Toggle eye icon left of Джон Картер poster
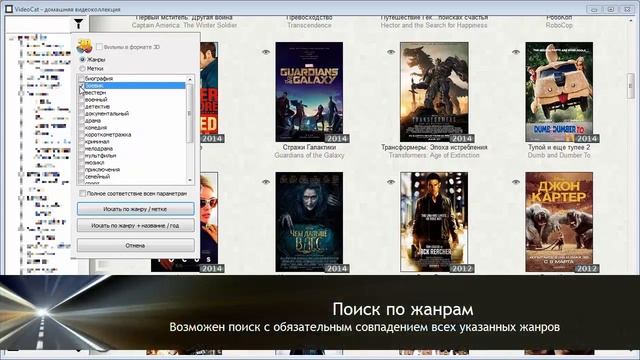This screenshot has width=640, height=360. (516, 182)
